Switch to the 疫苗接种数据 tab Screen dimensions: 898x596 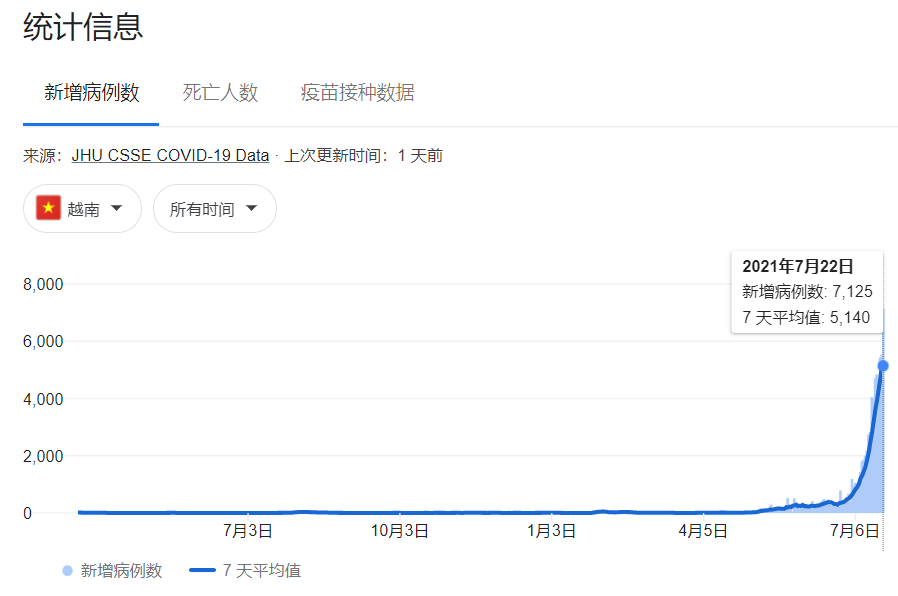point(356,91)
